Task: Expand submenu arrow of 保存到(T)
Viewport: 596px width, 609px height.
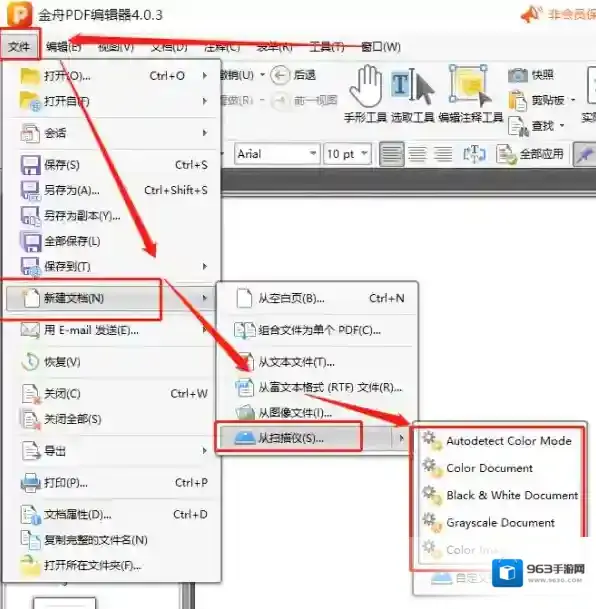Action: point(205,266)
